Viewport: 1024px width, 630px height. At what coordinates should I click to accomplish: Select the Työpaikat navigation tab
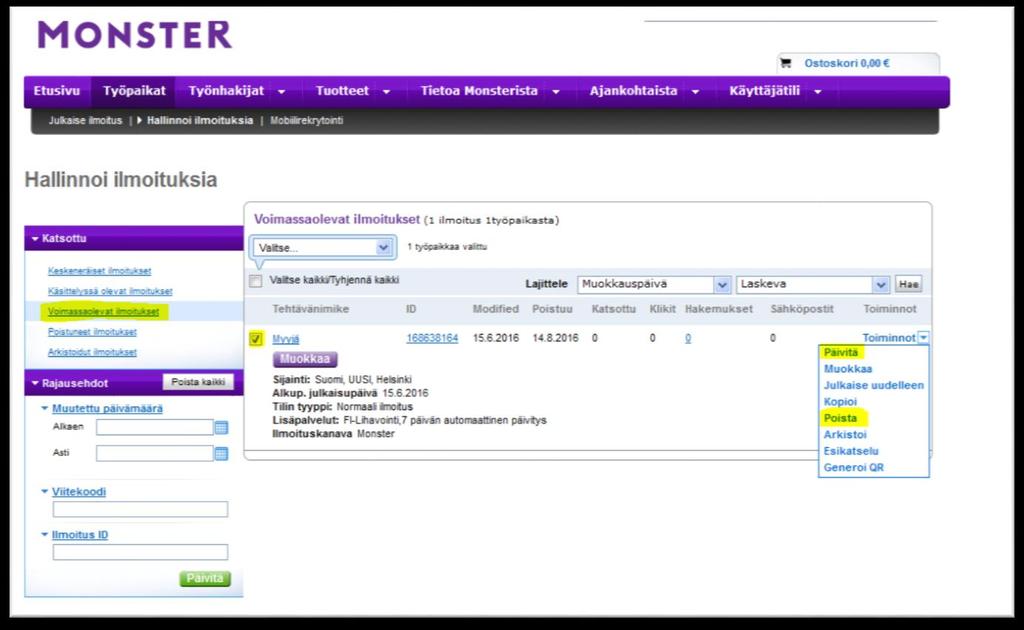click(x=134, y=91)
